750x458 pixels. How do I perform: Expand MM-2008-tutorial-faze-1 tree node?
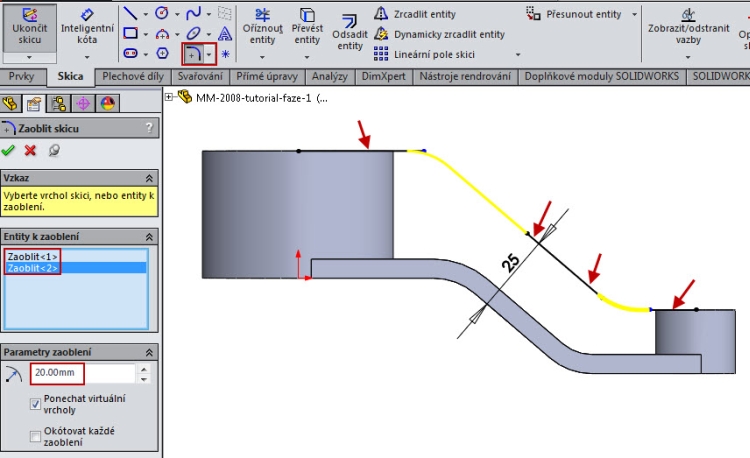coord(168,97)
